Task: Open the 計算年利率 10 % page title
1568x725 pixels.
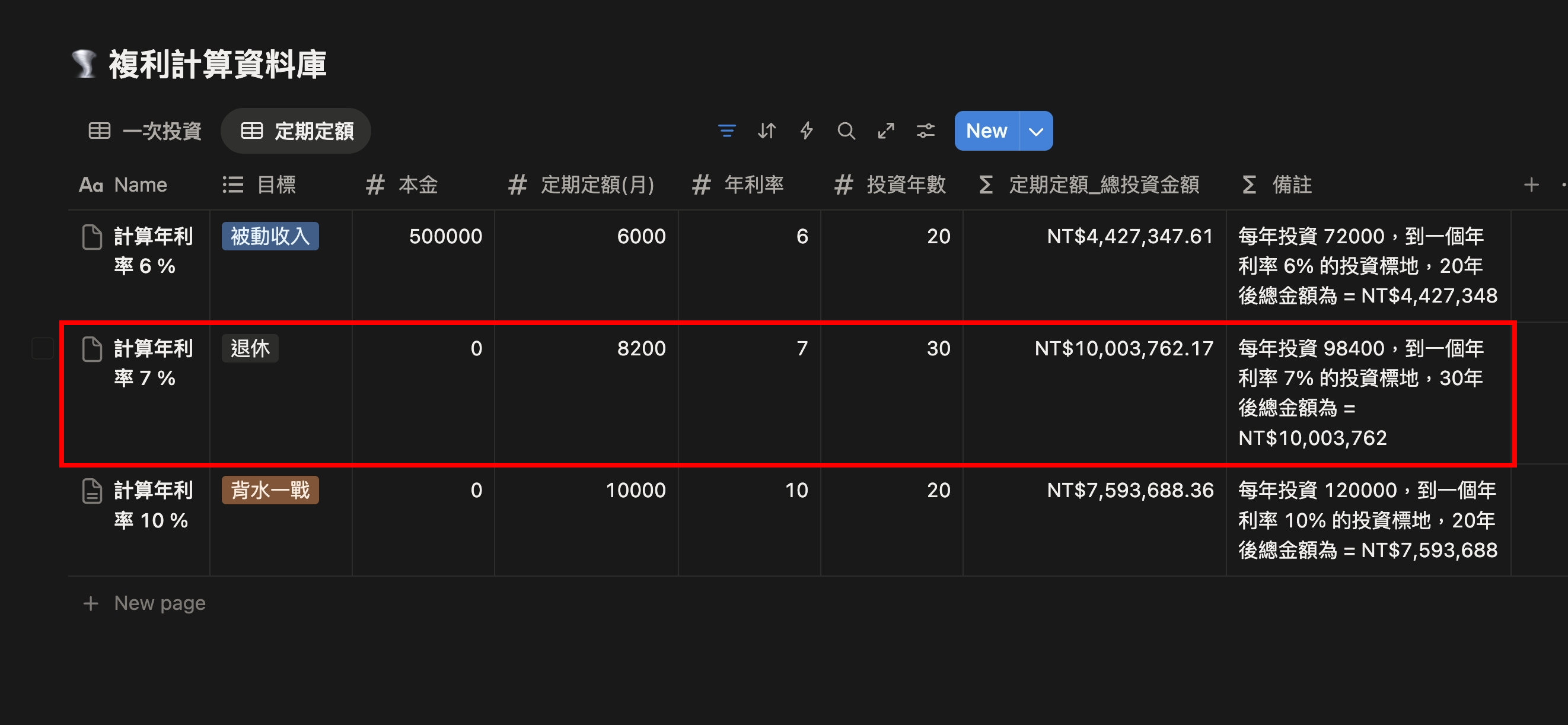Action: 152,505
